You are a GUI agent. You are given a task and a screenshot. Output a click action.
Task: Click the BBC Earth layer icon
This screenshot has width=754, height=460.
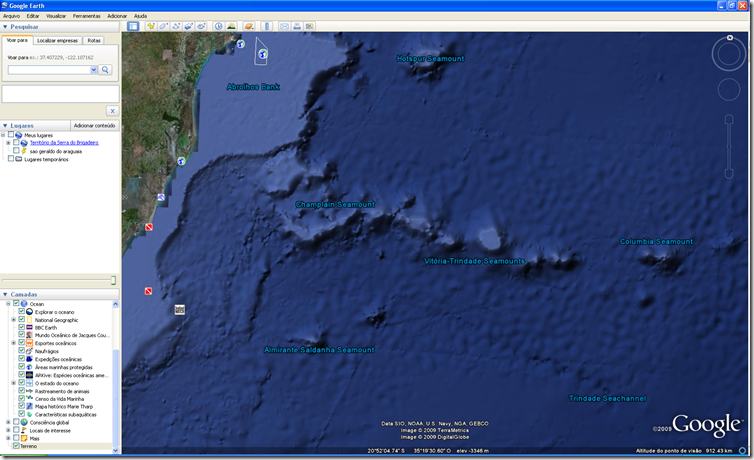[x=29, y=328]
